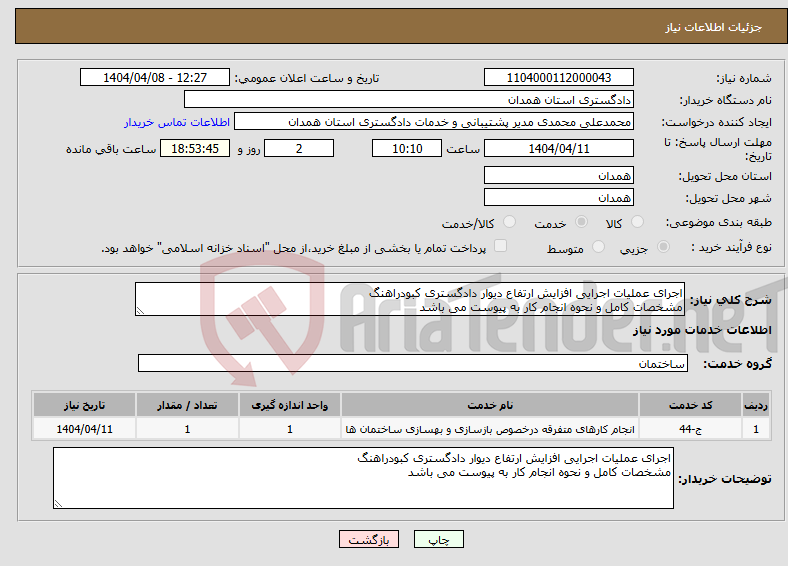This screenshot has width=788, height=566.
Task: Click the شماره نیاز number field
Action: click(x=559, y=77)
